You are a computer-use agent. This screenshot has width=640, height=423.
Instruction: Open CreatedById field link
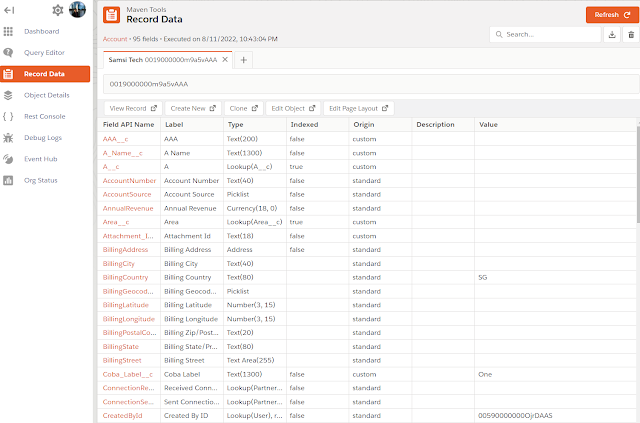122,416
